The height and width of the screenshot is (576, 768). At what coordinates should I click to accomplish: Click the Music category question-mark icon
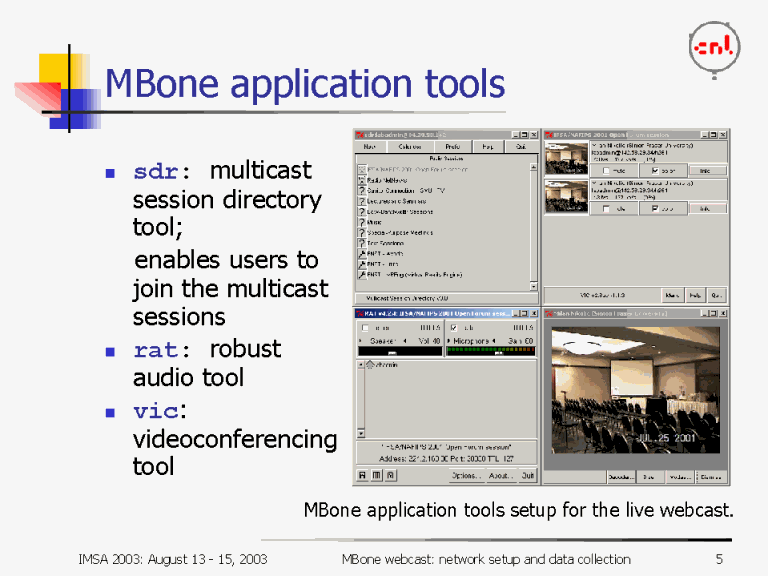coord(361,222)
